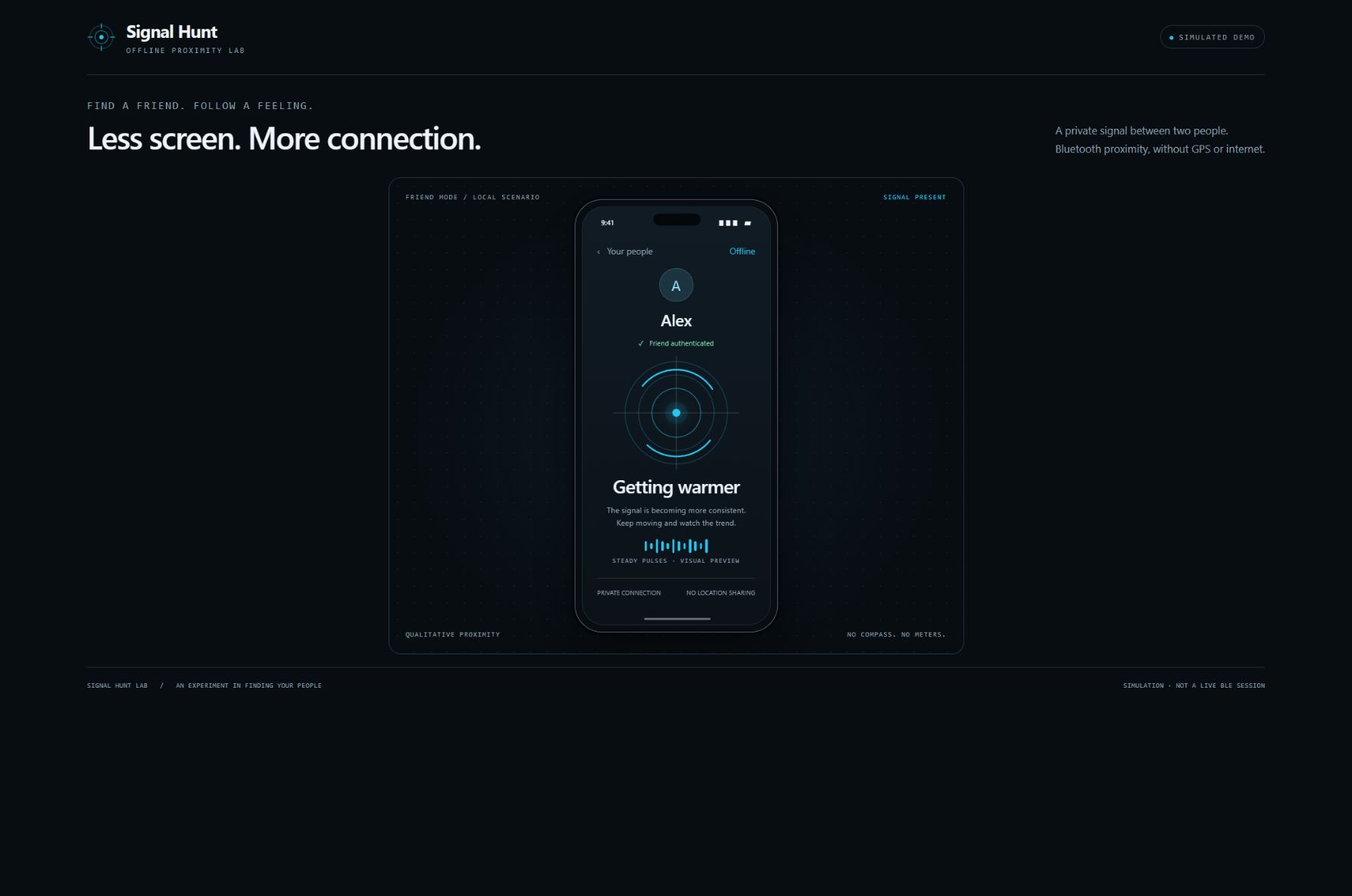This screenshot has width=1352, height=896.
Task: Click the phone home indicator bar
Action: point(677,619)
